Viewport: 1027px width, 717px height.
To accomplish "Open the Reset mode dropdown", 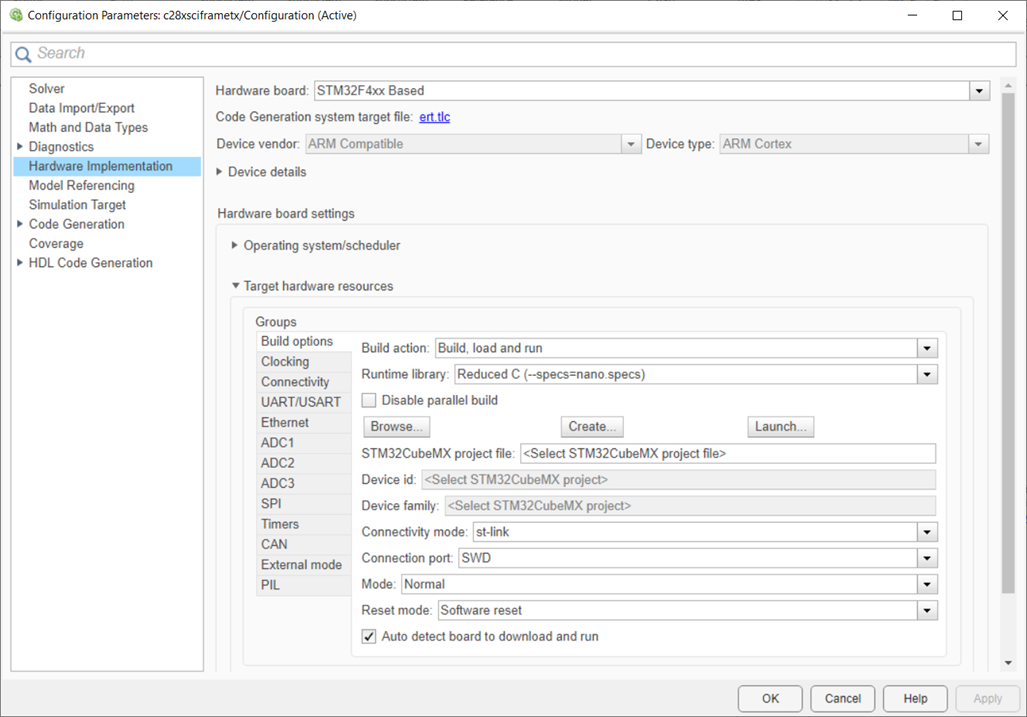I will (x=927, y=610).
